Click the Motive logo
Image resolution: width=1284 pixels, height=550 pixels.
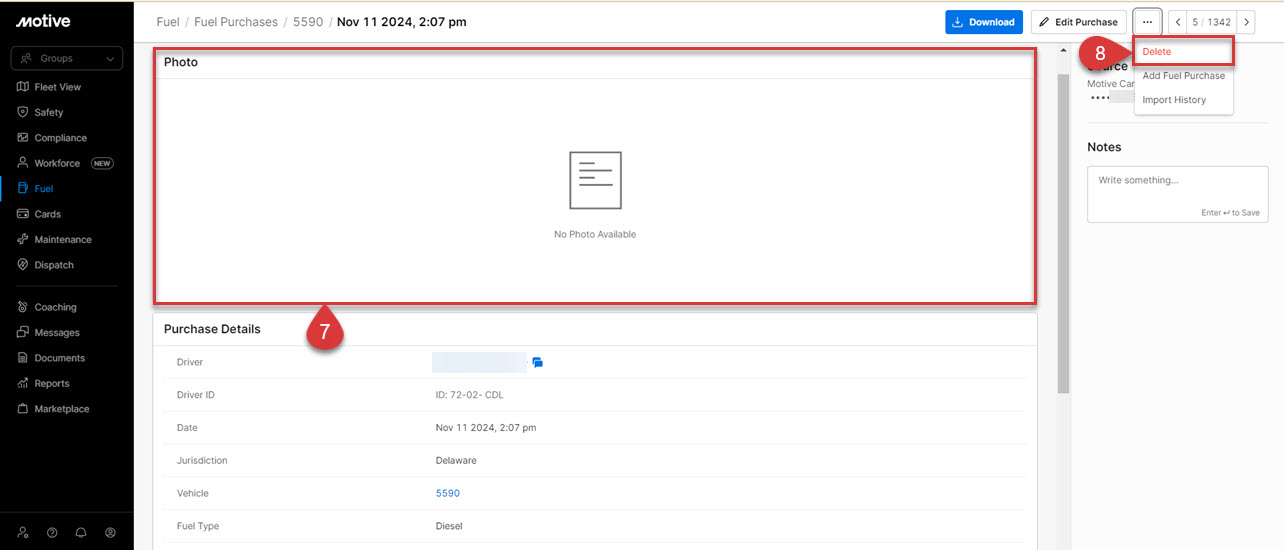pos(43,21)
